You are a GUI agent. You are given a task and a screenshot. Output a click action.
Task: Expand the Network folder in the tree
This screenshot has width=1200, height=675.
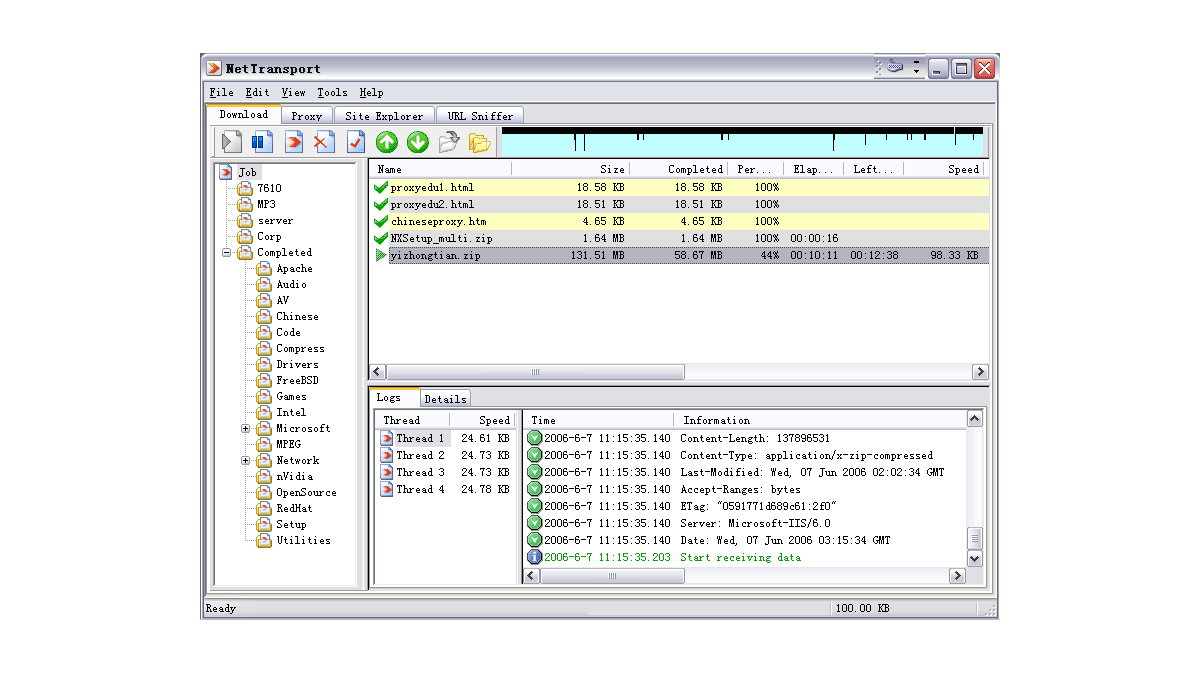coord(245,460)
